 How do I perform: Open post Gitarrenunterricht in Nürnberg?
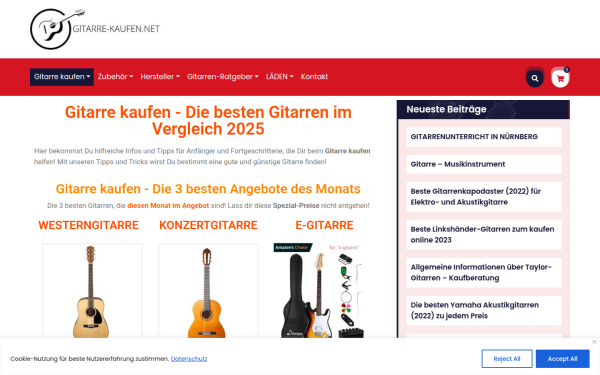(x=474, y=137)
